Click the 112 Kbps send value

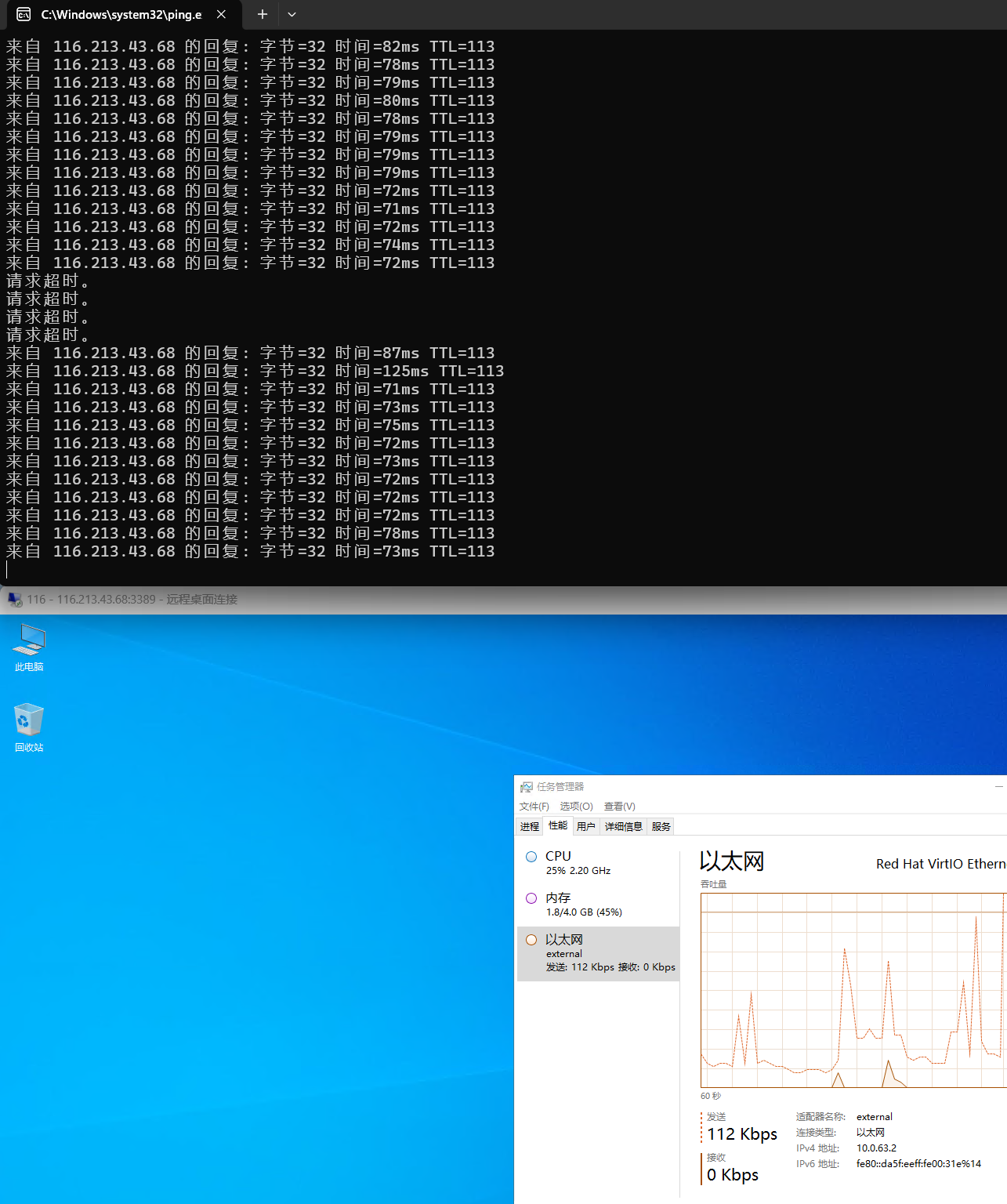(742, 1134)
